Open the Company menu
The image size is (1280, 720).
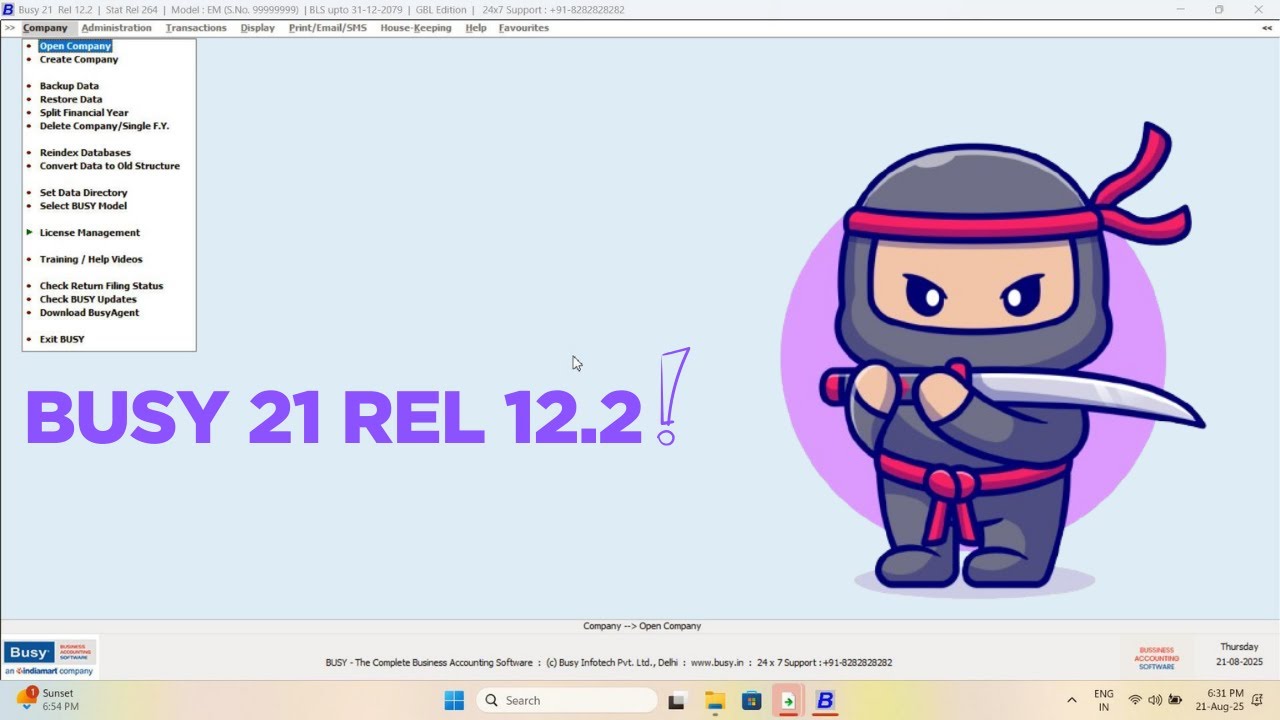coord(45,28)
